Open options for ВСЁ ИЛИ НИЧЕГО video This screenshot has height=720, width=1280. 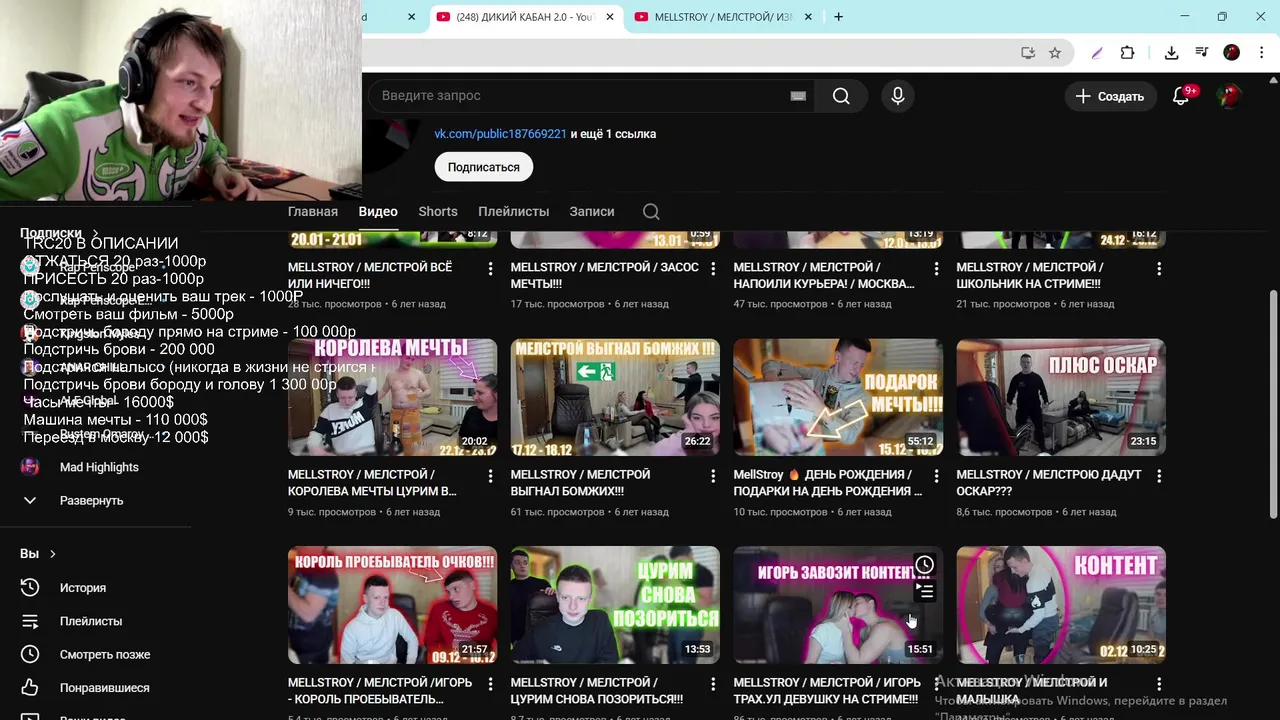tap(490, 269)
